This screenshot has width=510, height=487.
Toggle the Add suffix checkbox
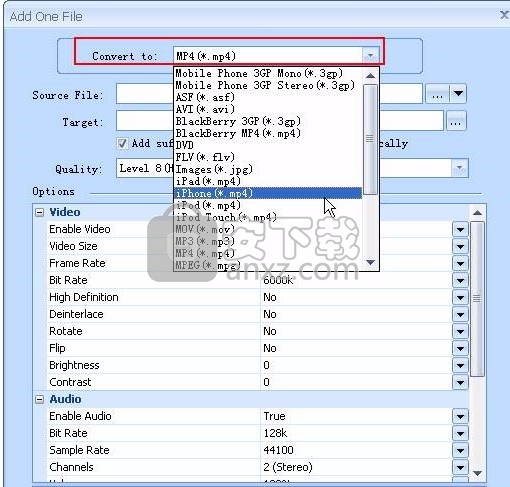[122, 144]
